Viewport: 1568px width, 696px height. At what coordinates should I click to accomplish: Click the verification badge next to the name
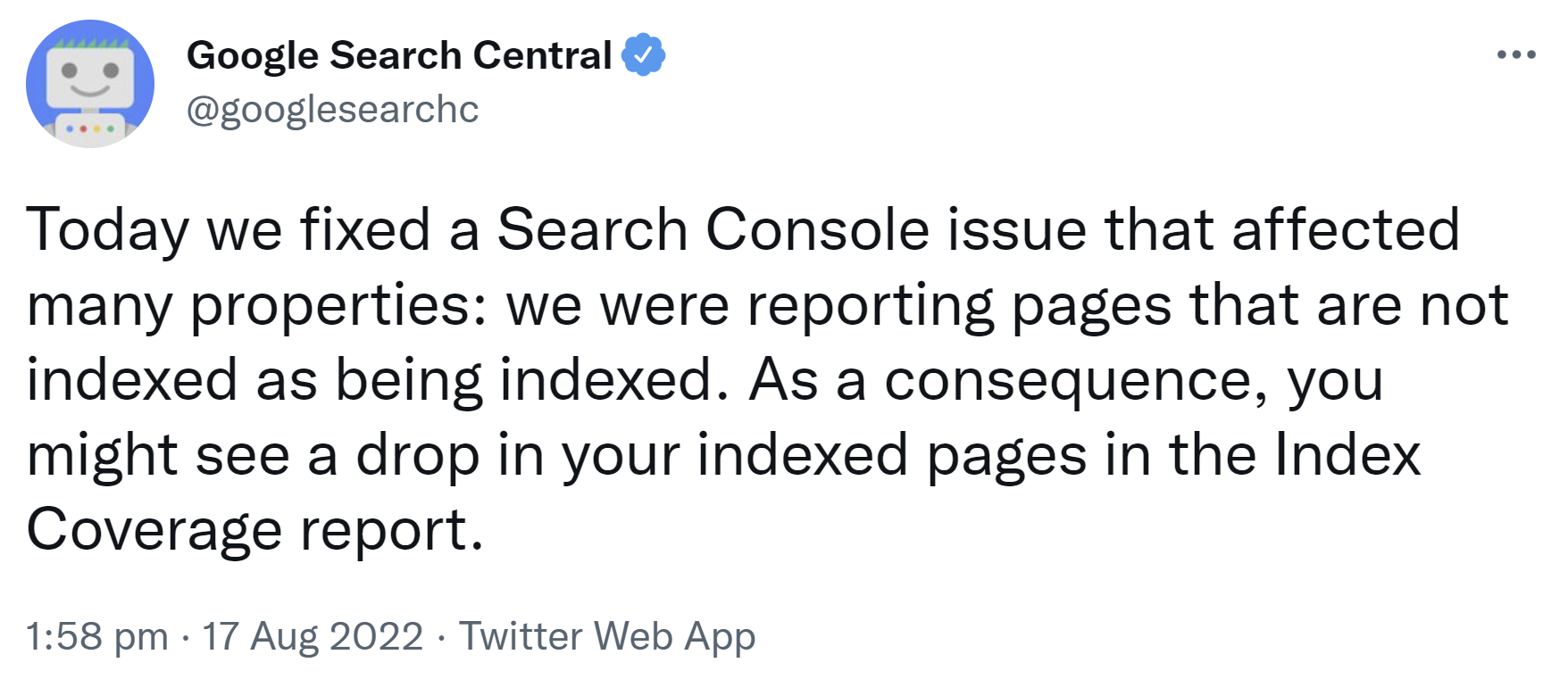(645, 54)
